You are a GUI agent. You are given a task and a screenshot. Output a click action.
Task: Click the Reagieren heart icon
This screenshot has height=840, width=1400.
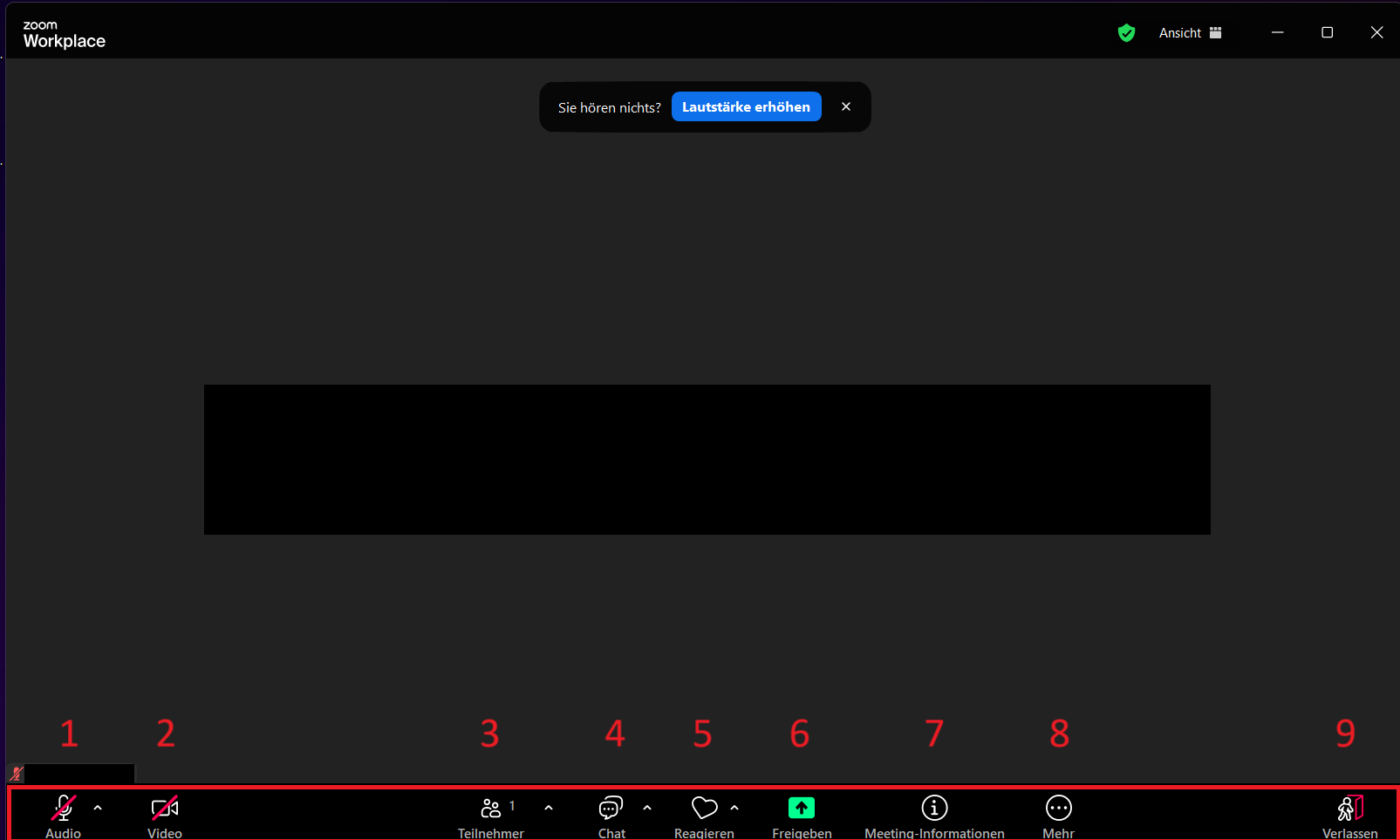point(704,809)
